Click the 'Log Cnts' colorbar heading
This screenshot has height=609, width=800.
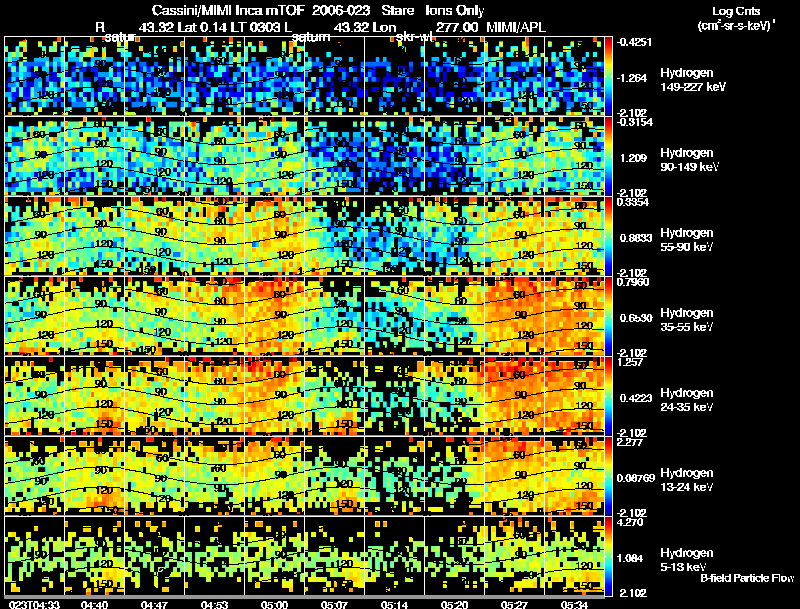pos(736,11)
